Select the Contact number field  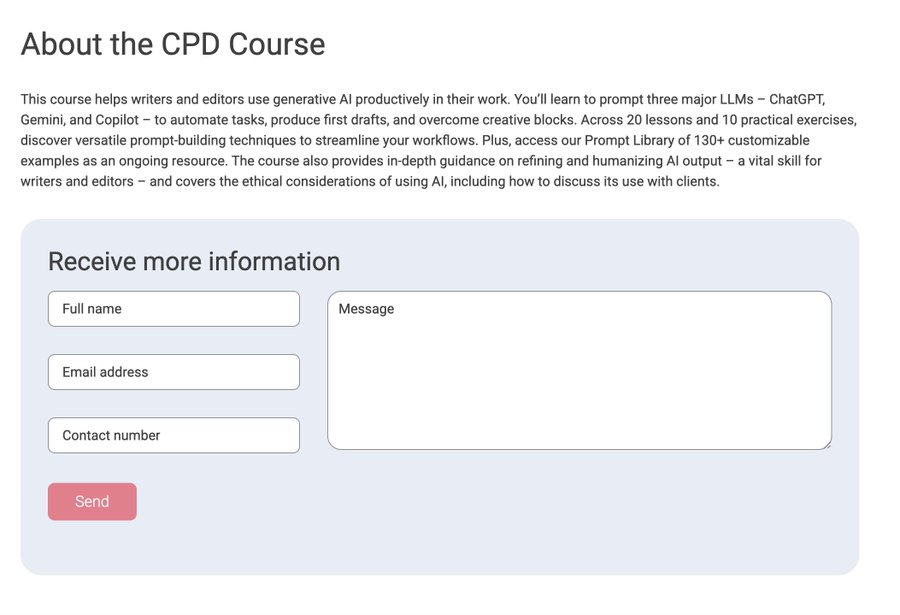pos(173,435)
